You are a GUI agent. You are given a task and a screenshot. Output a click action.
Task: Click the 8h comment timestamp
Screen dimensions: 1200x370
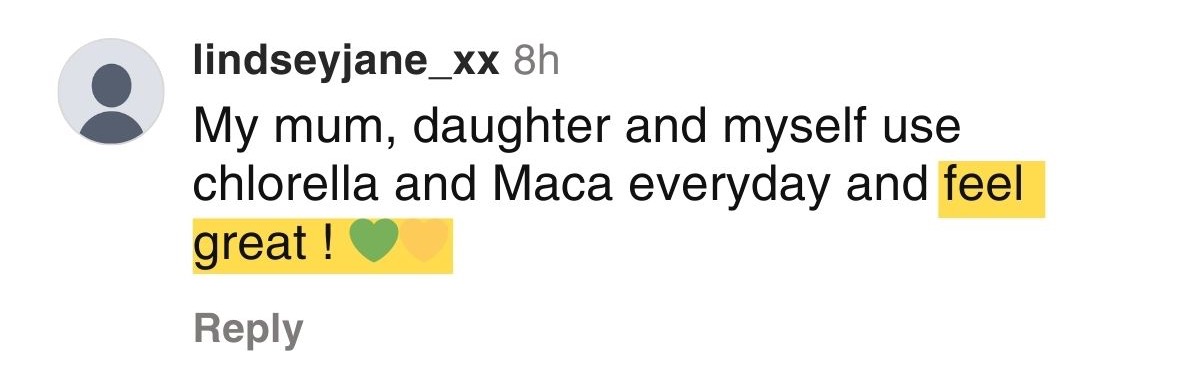[x=535, y=62]
